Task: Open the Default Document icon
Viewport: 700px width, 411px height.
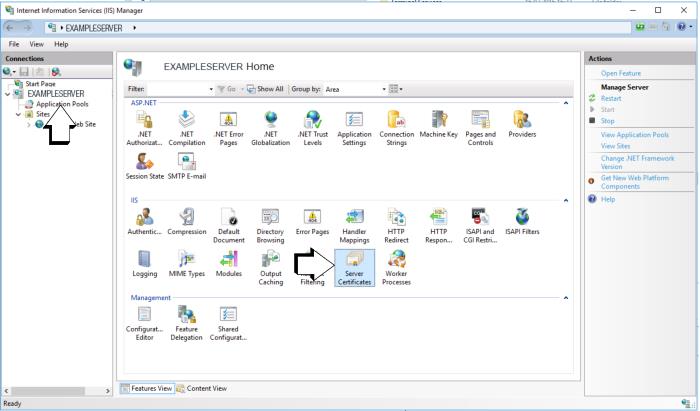Action: pyautogui.click(x=228, y=220)
